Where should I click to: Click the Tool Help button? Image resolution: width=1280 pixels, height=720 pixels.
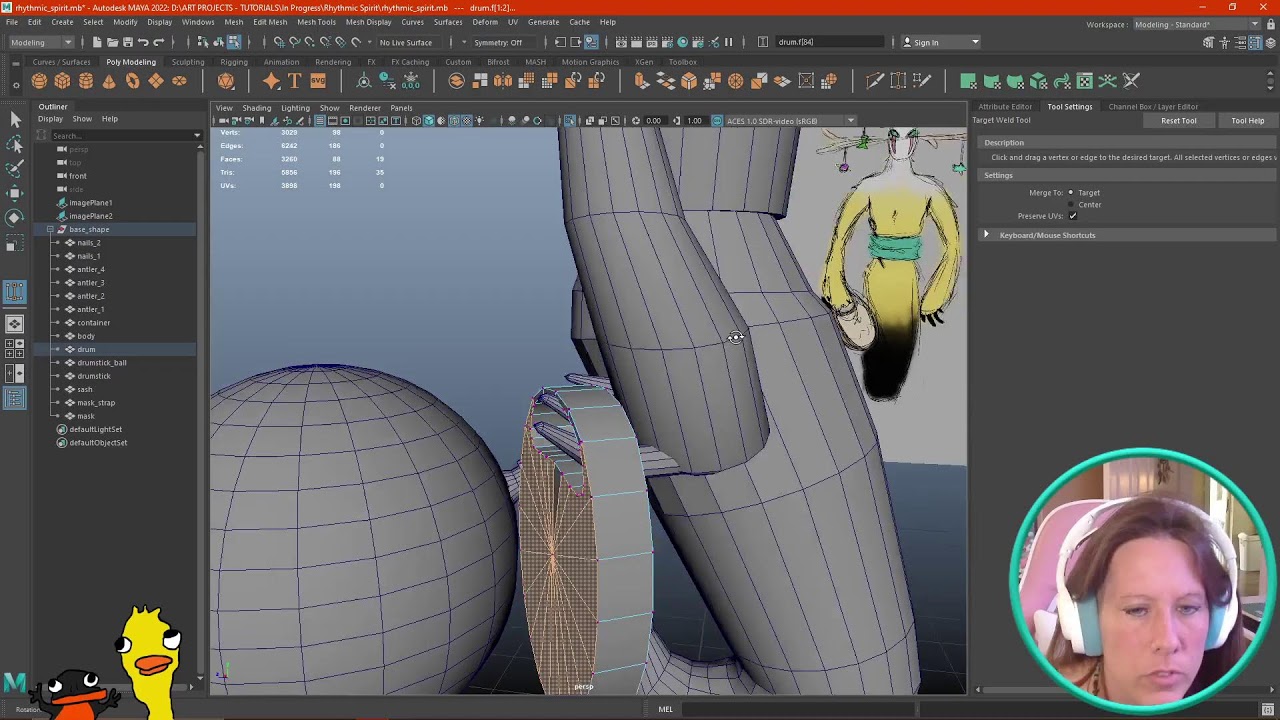click(x=1247, y=121)
